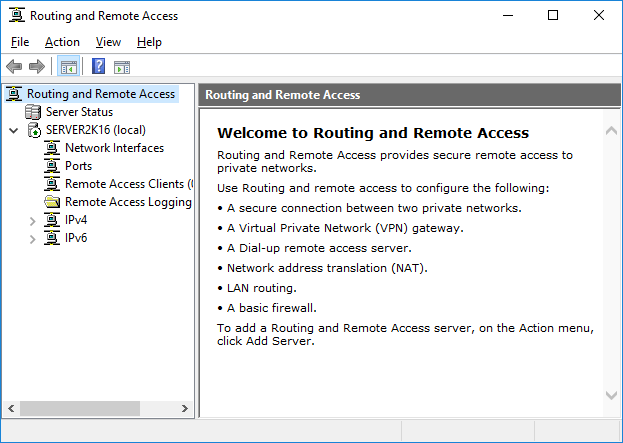The width and height of the screenshot is (623, 443).
Task: Open the Remote Access Logging folder icon
Action: (52, 202)
